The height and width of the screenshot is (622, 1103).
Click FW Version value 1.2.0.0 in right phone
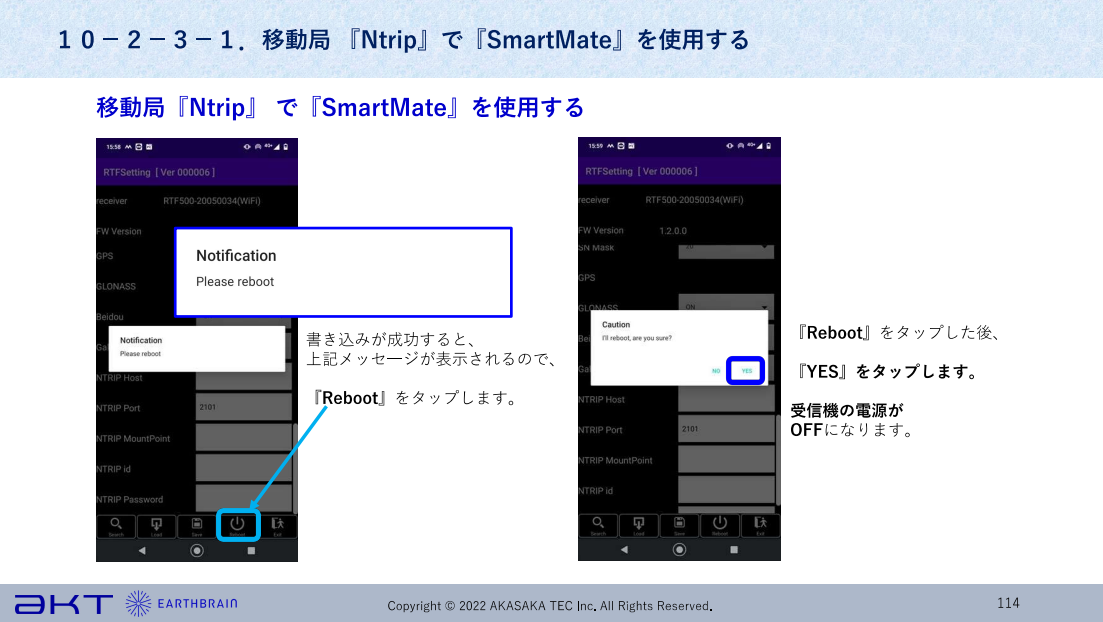[x=673, y=231]
